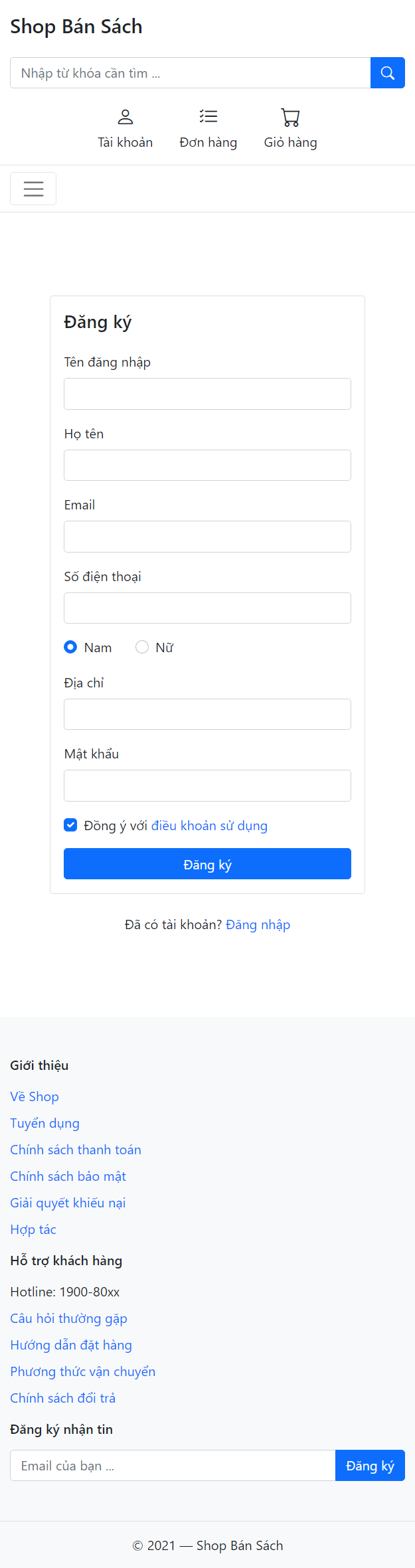Screen dimensions: 415x1568
Task: Uncheck the terms agreement checkbox
Action: [x=70, y=825]
